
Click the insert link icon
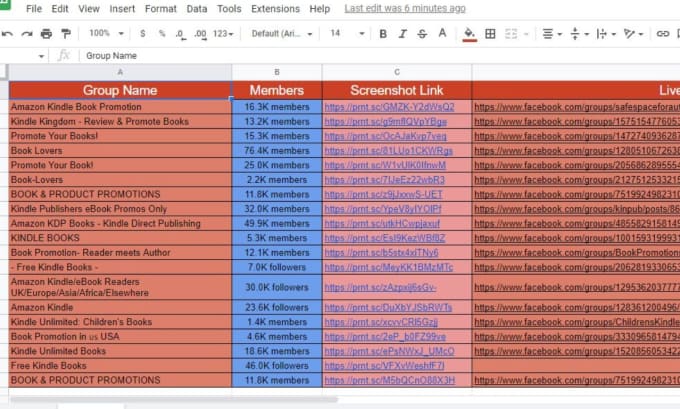point(663,33)
